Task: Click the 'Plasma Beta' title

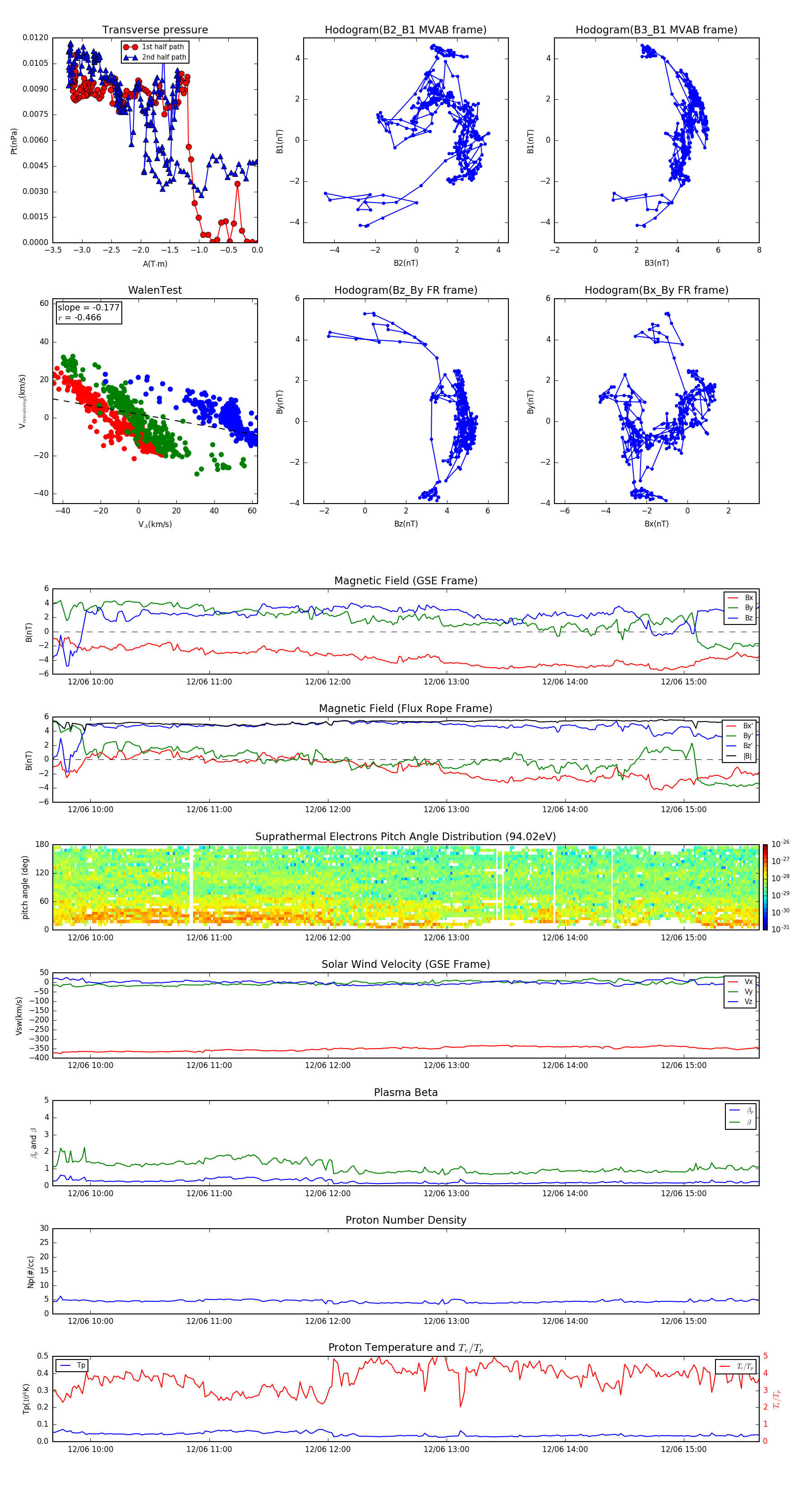Action: [406, 1092]
